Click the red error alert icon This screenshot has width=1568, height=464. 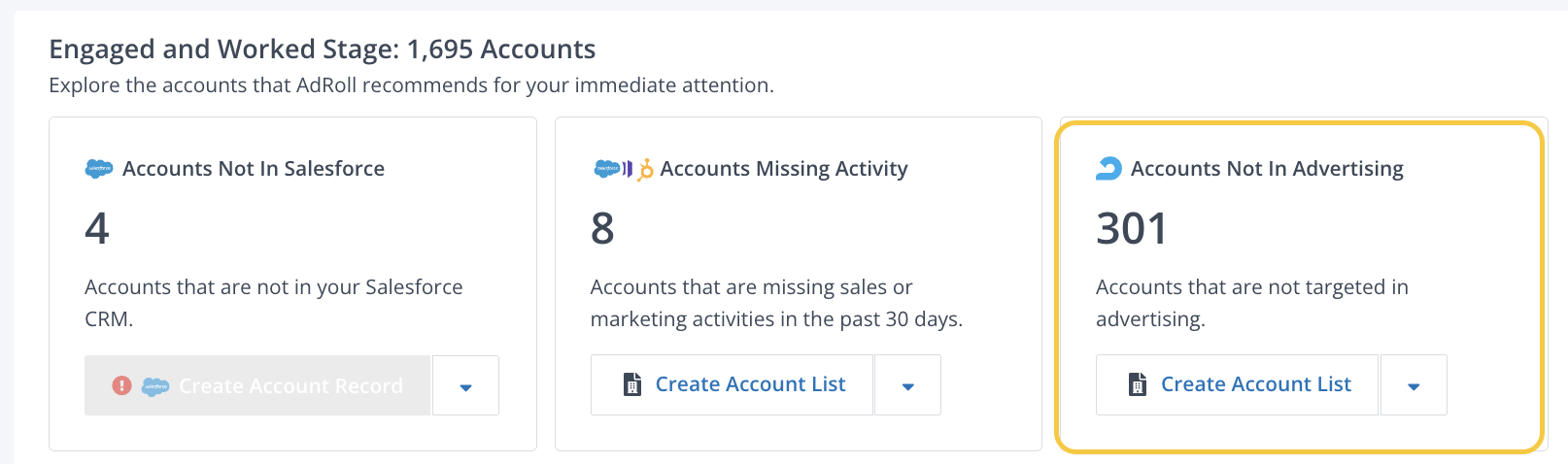coord(121,385)
